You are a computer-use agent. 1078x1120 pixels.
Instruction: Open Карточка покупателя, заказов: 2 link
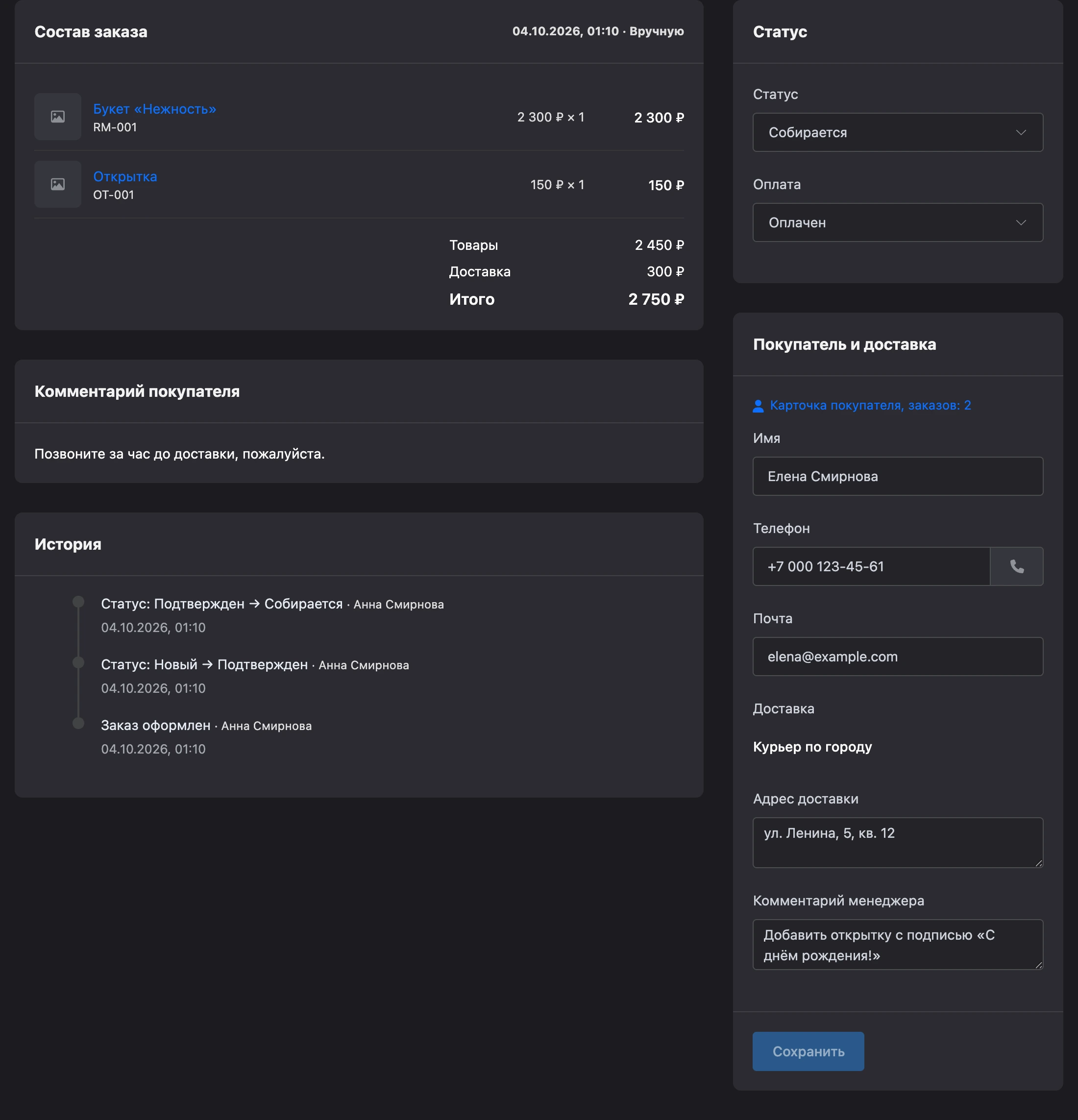(x=870, y=405)
